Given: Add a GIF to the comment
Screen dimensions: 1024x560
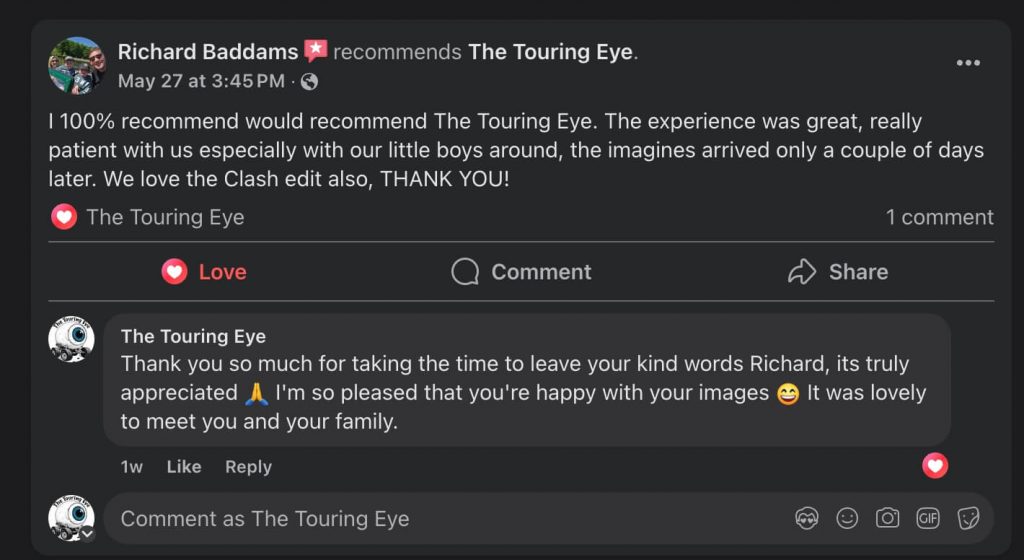Looking at the screenshot, I should click(x=927, y=518).
